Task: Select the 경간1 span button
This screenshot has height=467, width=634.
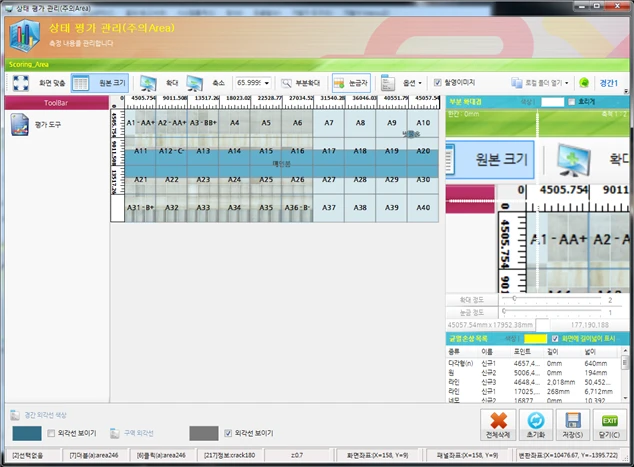Action: [x=609, y=83]
